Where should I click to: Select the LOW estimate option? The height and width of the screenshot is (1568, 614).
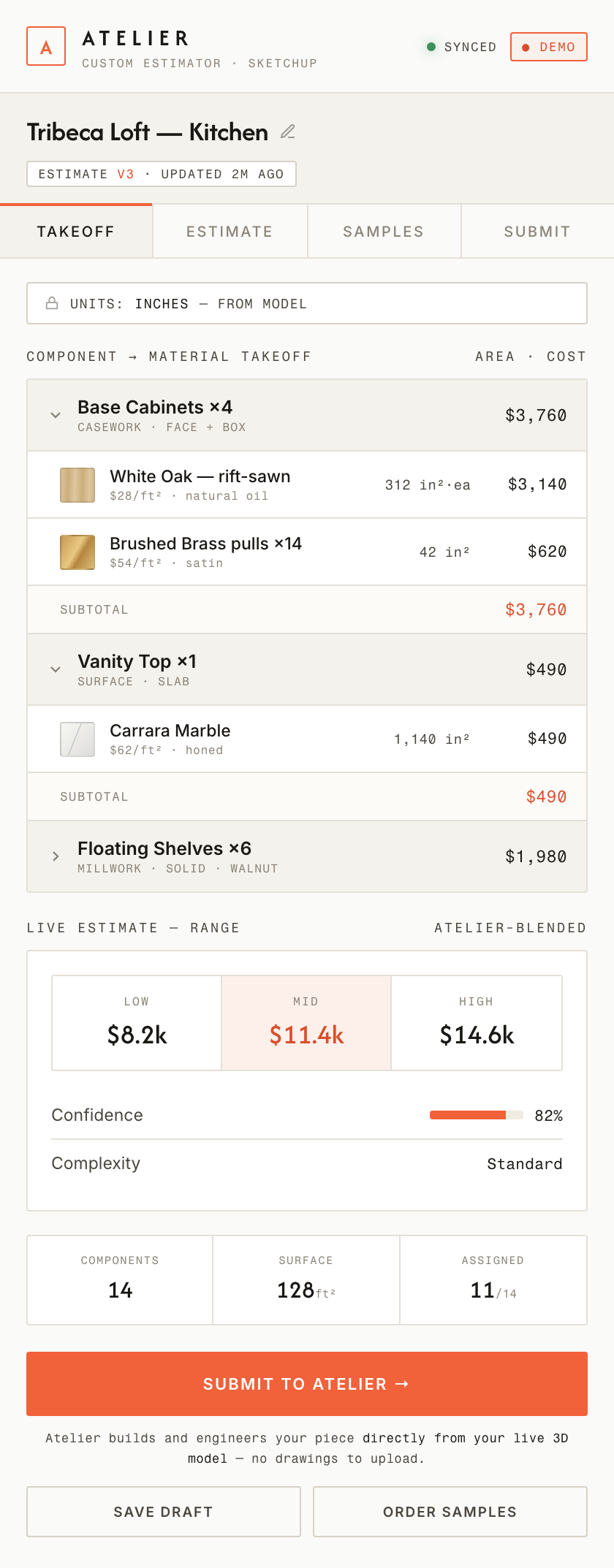point(137,1023)
